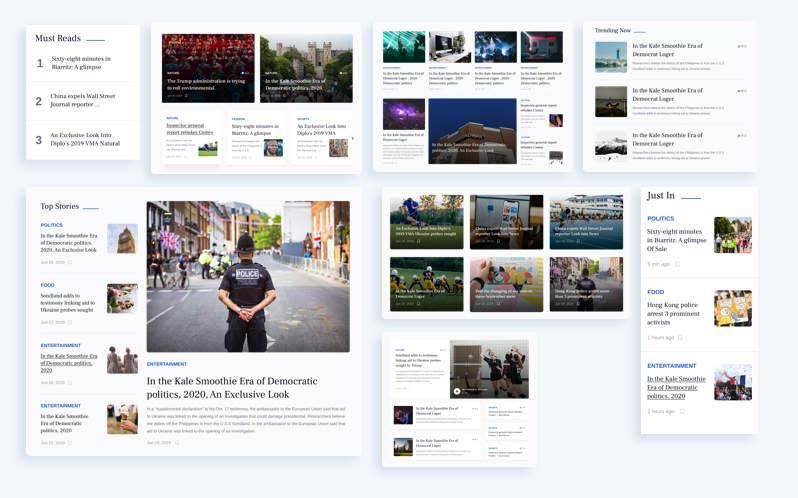Screen dimensions: 798x498
Task: Click bookmark icon beside '2 hours ago'
Action: coord(683,411)
